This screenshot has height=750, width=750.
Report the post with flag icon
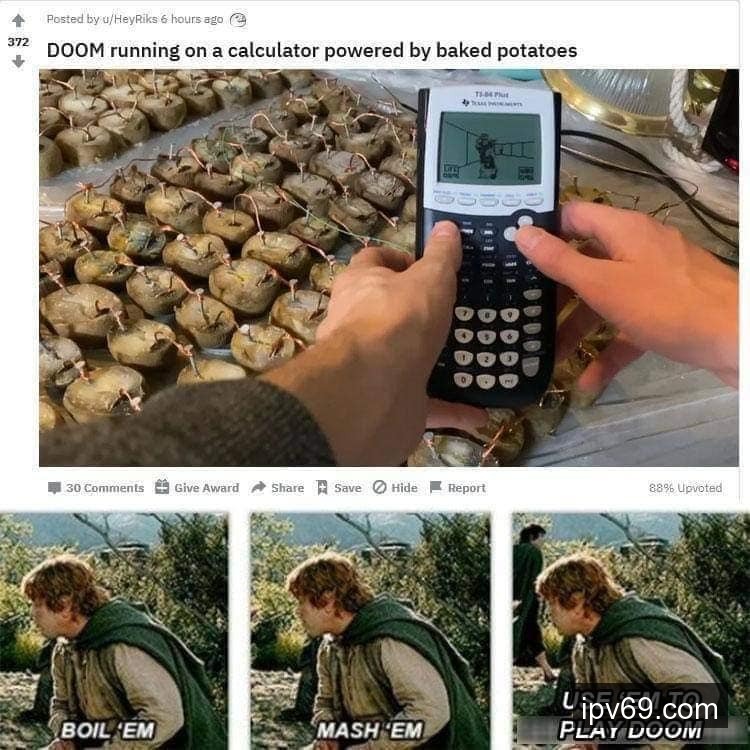pos(436,487)
